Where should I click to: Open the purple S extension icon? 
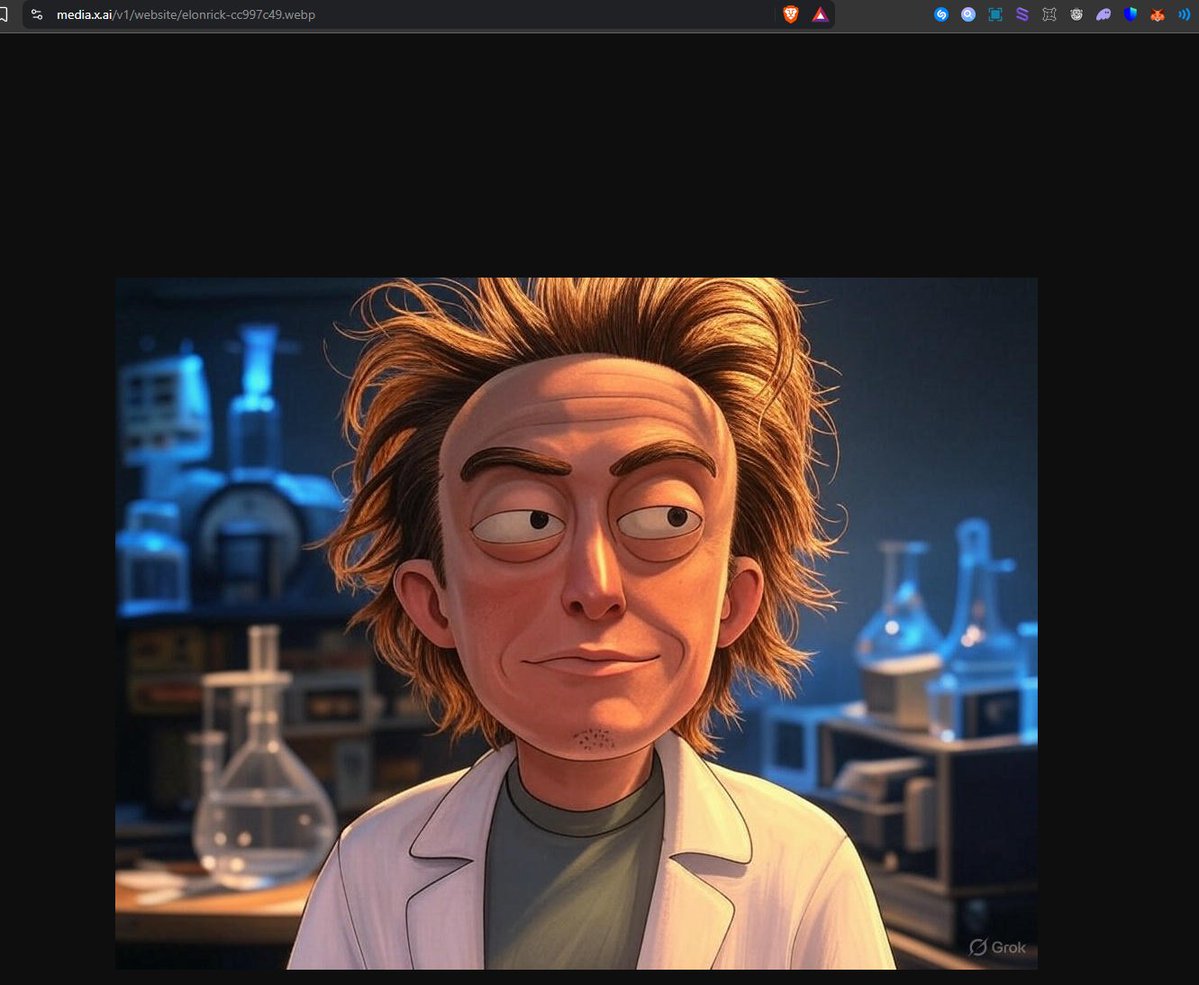(x=1022, y=15)
